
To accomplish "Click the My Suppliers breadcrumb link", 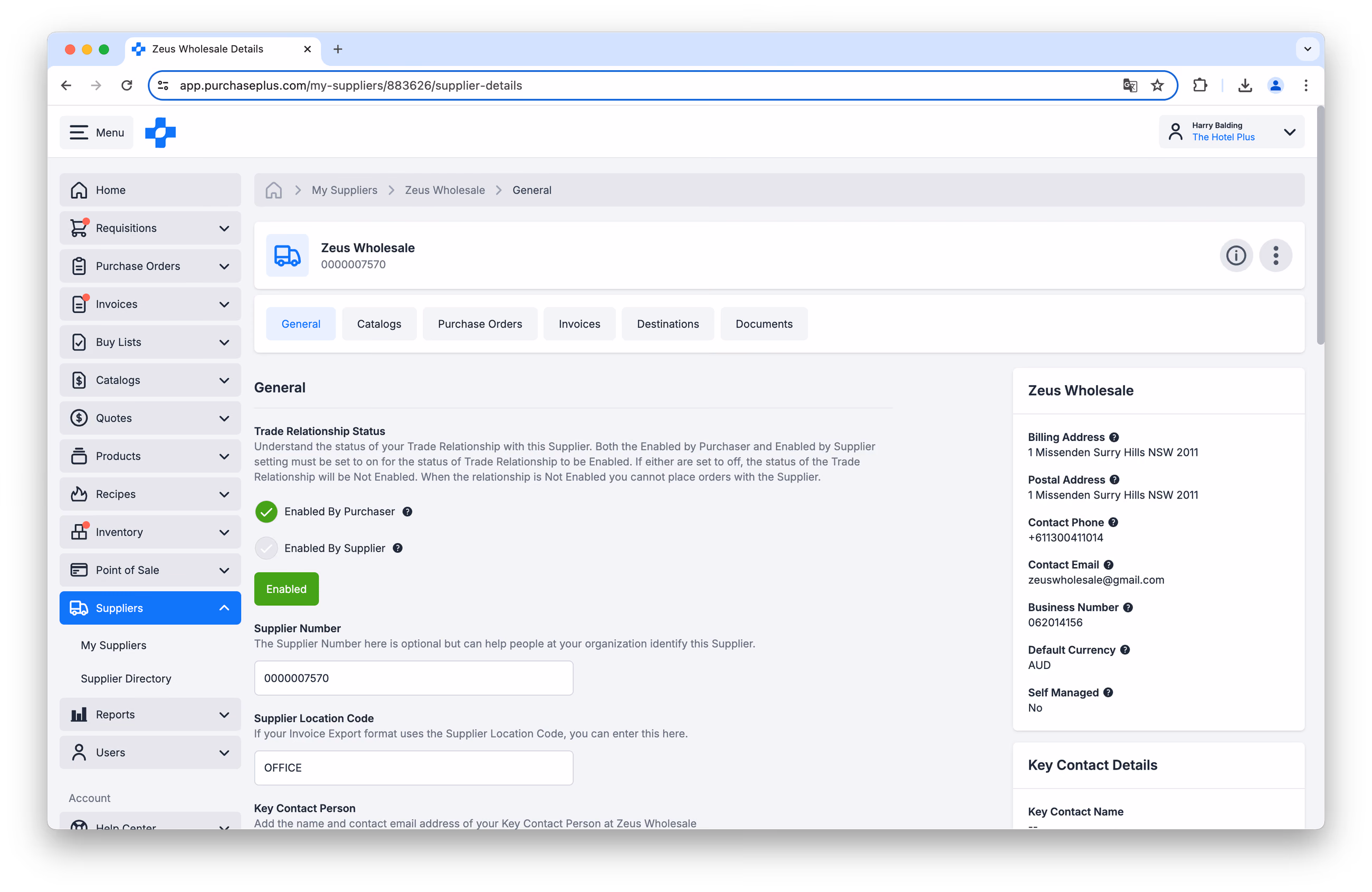I will click(345, 190).
